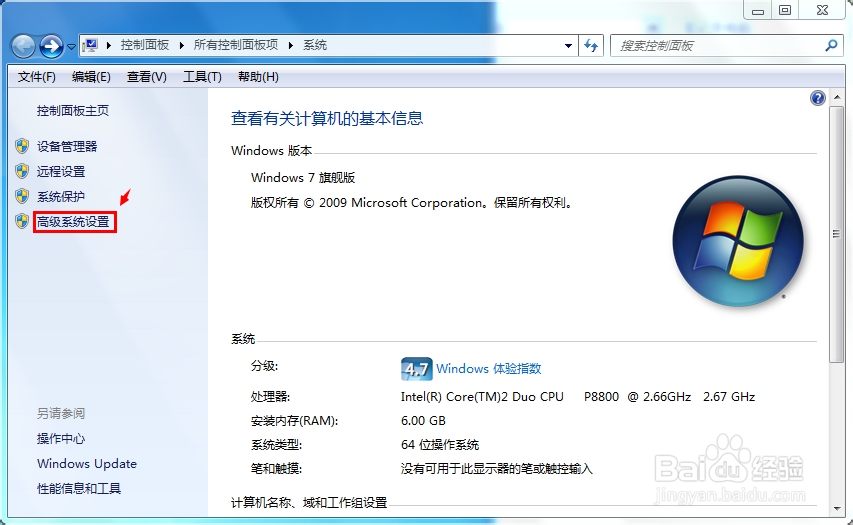The height and width of the screenshot is (525, 853).
Task: Click the 没有可用于此显示器的笔或触控输入 text
Action: point(497,468)
